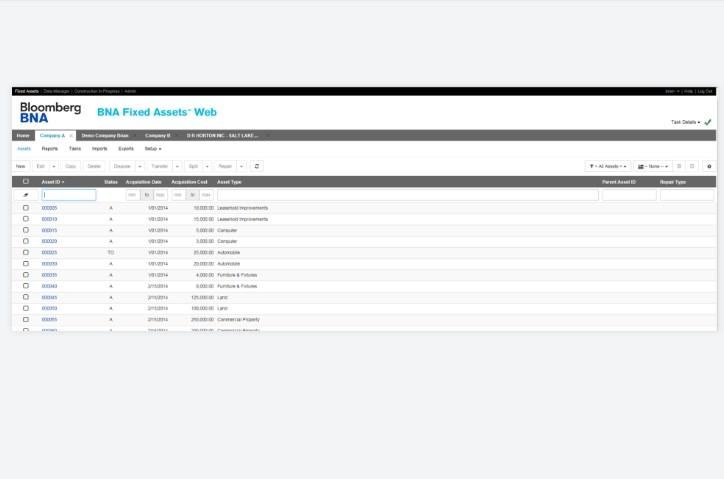Image resolution: width=724 pixels, height=479 pixels.
Task: Click the Log Out link
Action: [x=705, y=91]
